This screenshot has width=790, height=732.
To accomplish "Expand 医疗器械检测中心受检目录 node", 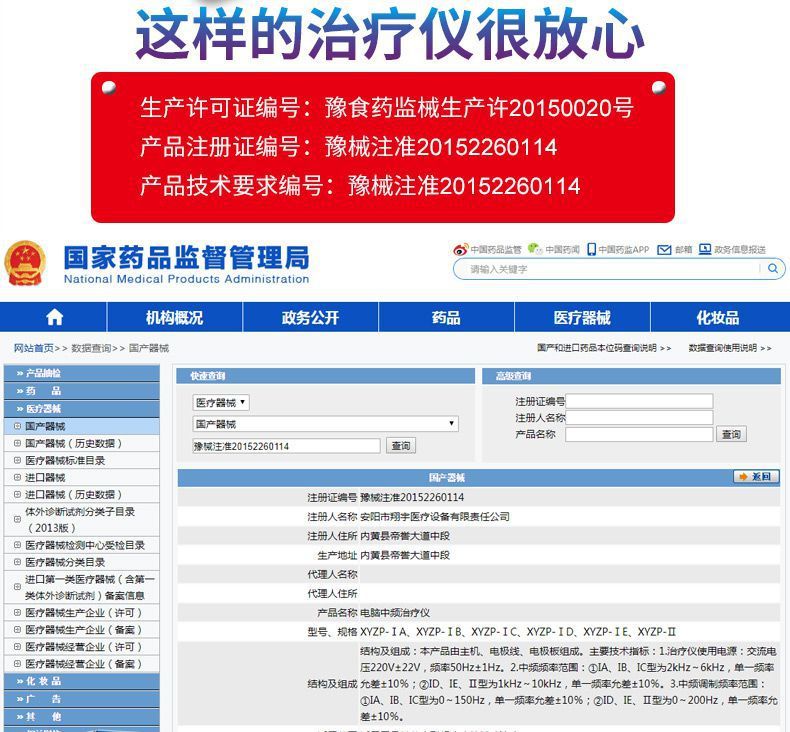I will (17, 545).
